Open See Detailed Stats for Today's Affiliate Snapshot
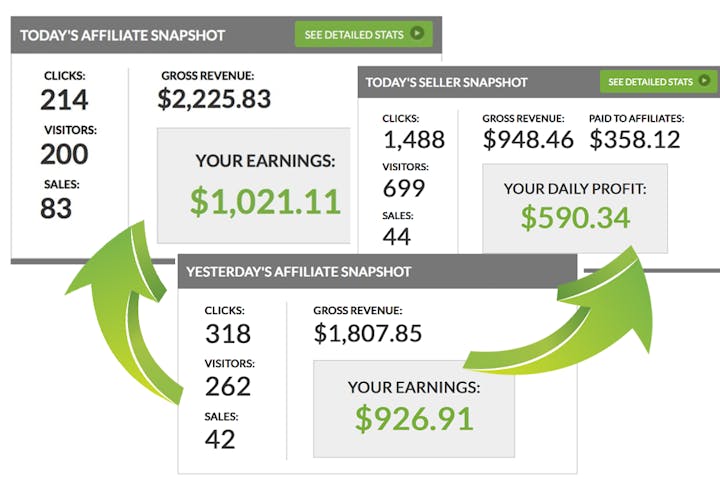Viewport: 720px width, 480px height. tap(364, 34)
